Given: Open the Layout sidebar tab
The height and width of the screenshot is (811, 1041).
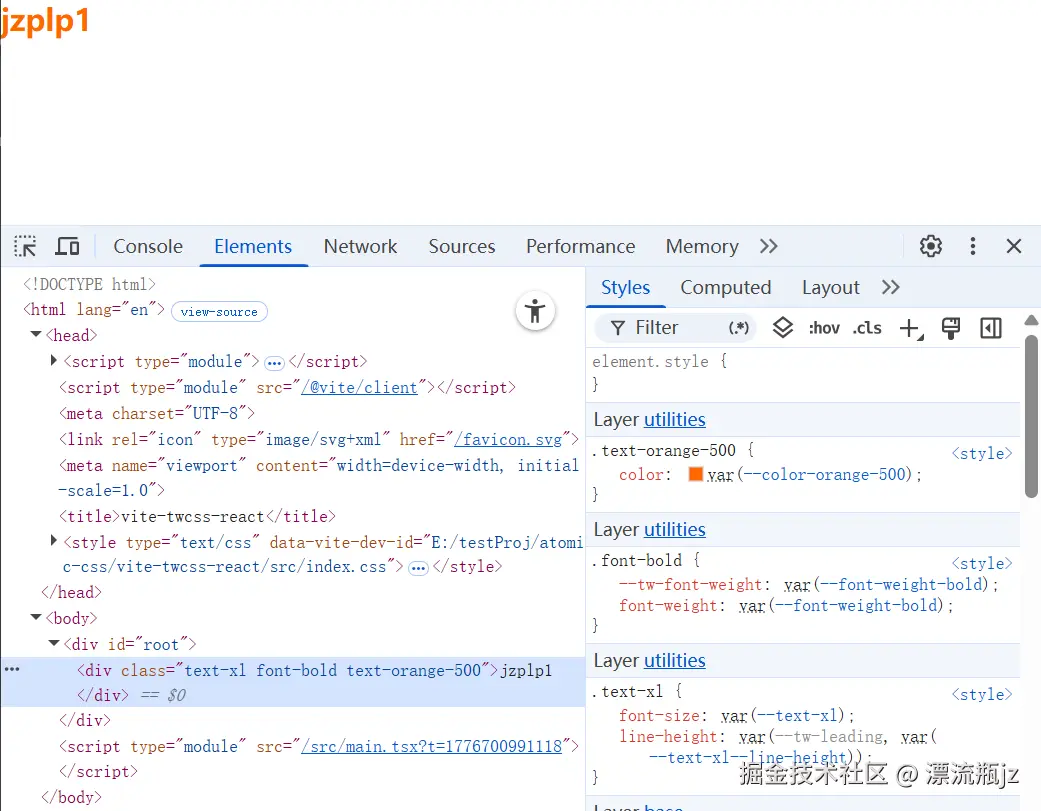Looking at the screenshot, I should (x=831, y=287).
